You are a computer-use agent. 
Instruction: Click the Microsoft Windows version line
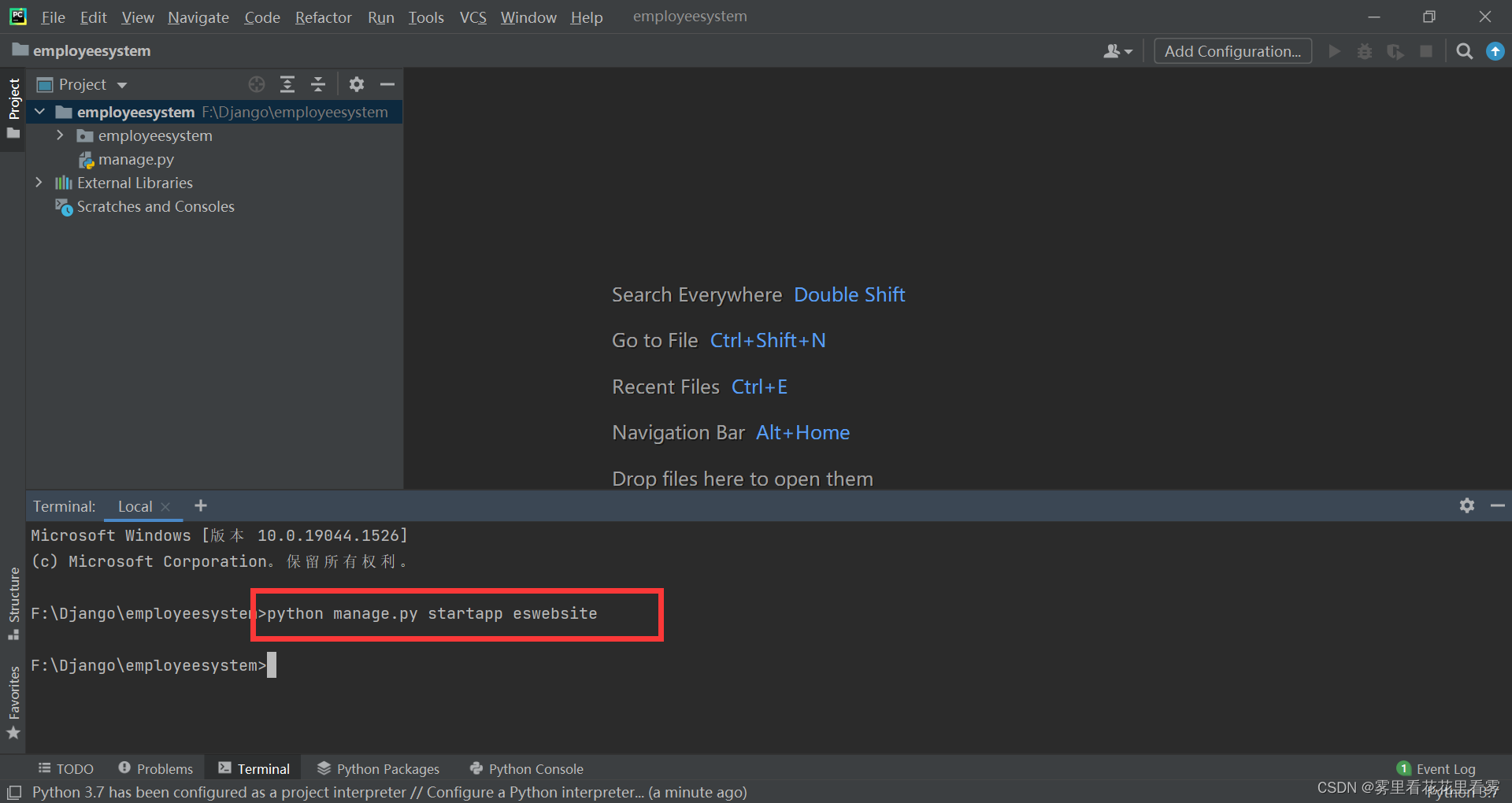coord(220,535)
